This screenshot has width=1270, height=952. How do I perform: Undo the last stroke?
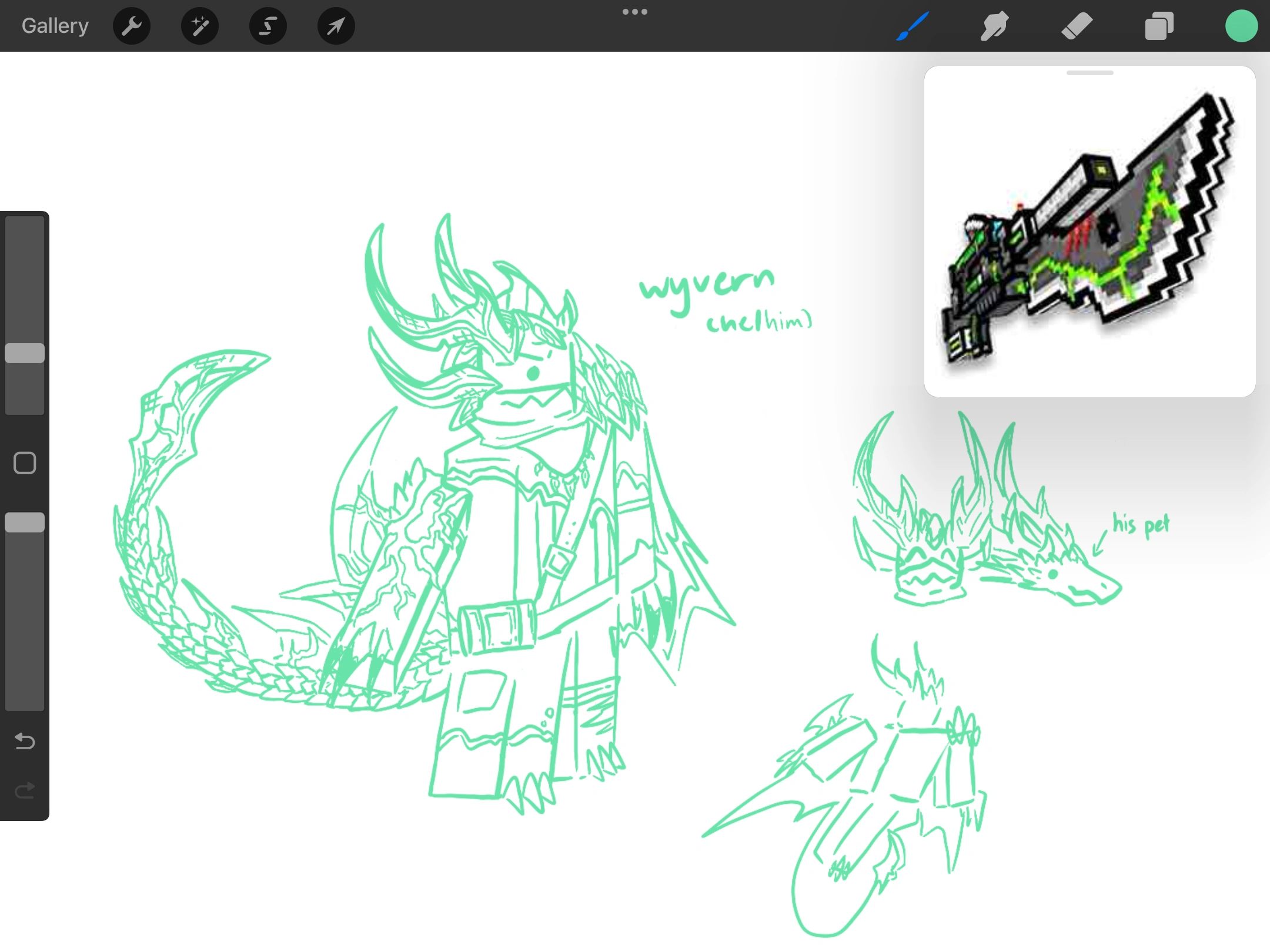click(24, 742)
